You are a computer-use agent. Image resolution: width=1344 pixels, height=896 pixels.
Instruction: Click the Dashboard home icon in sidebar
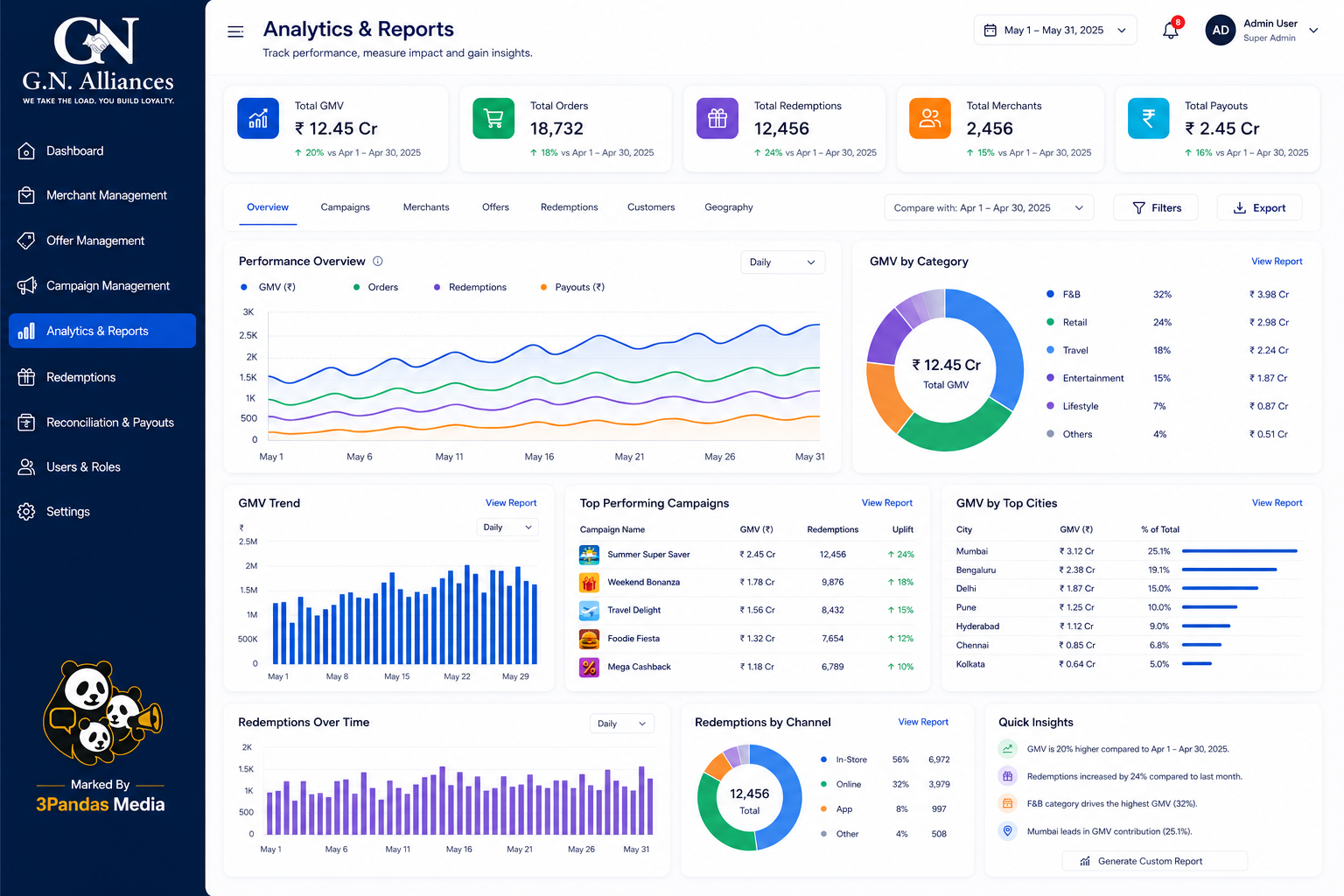coord(26,150)
